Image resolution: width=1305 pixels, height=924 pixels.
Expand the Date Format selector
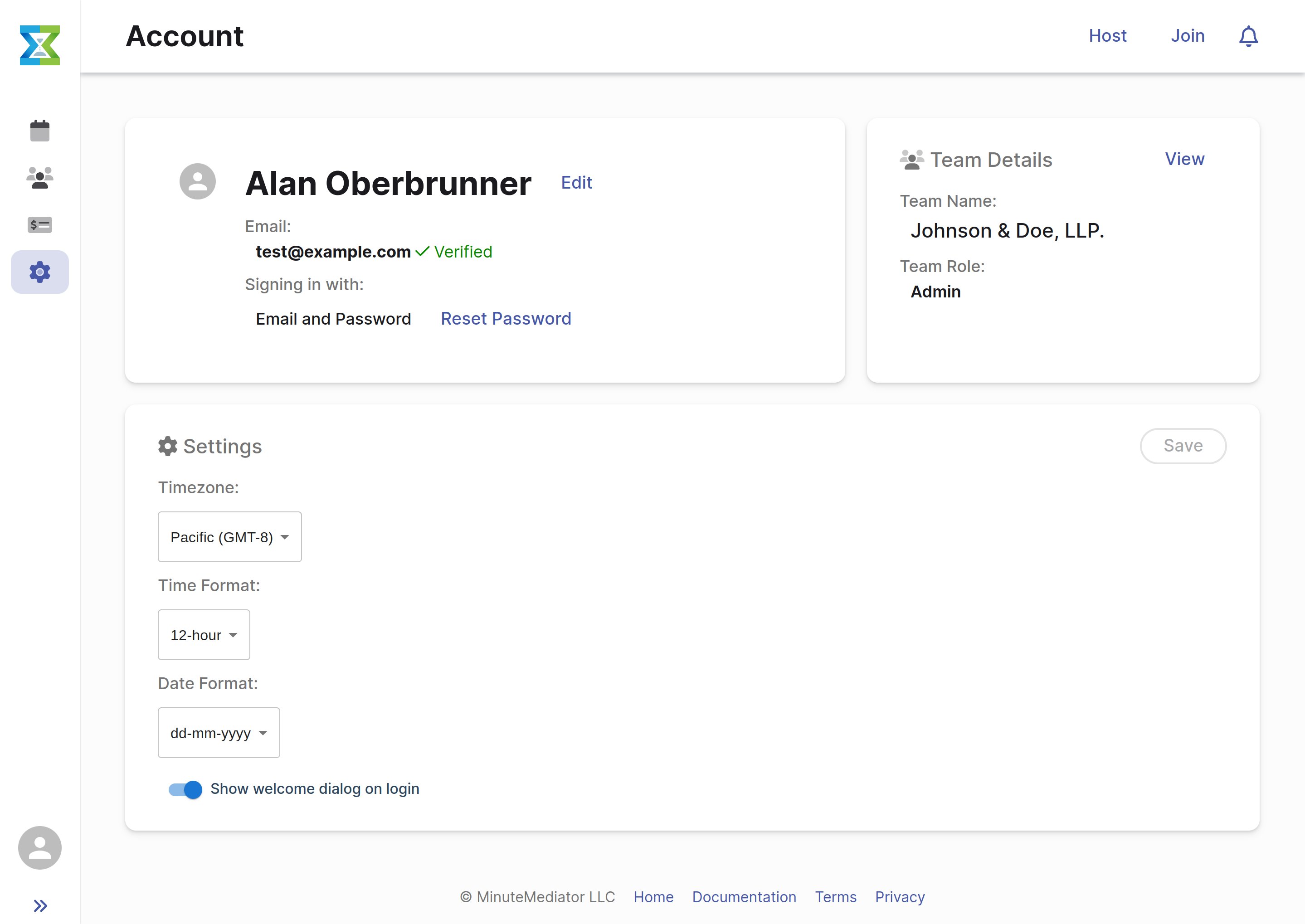point(219,733)
